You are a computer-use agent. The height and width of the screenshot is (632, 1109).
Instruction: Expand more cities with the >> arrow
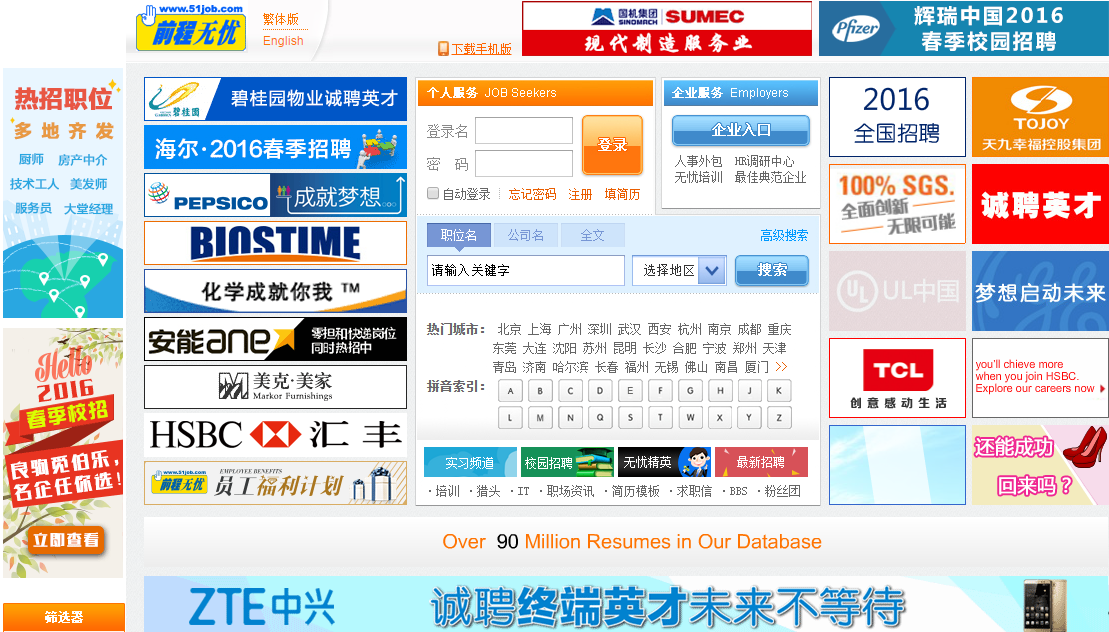click(781, 367)
